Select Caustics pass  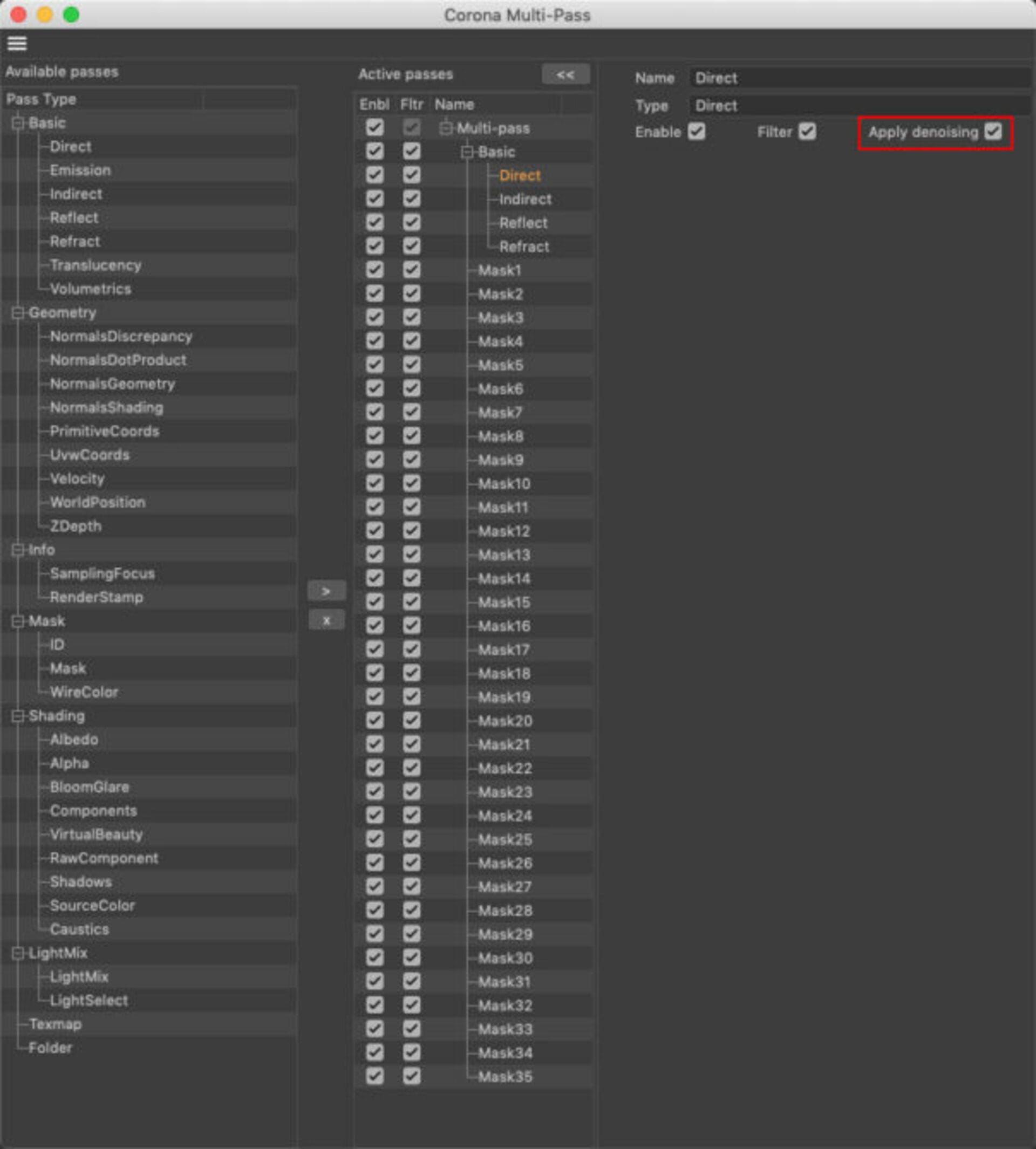click(80, 929)
